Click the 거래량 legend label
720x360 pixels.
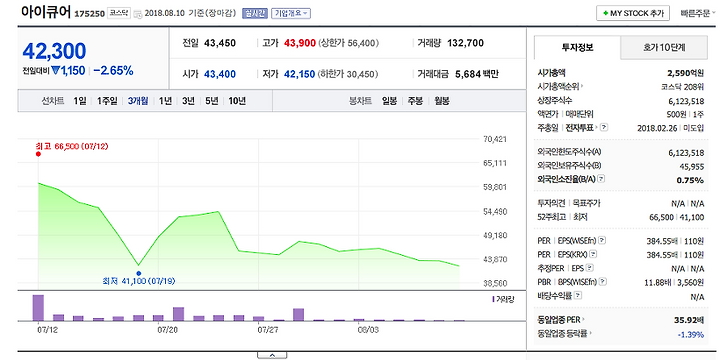(503, 299)
